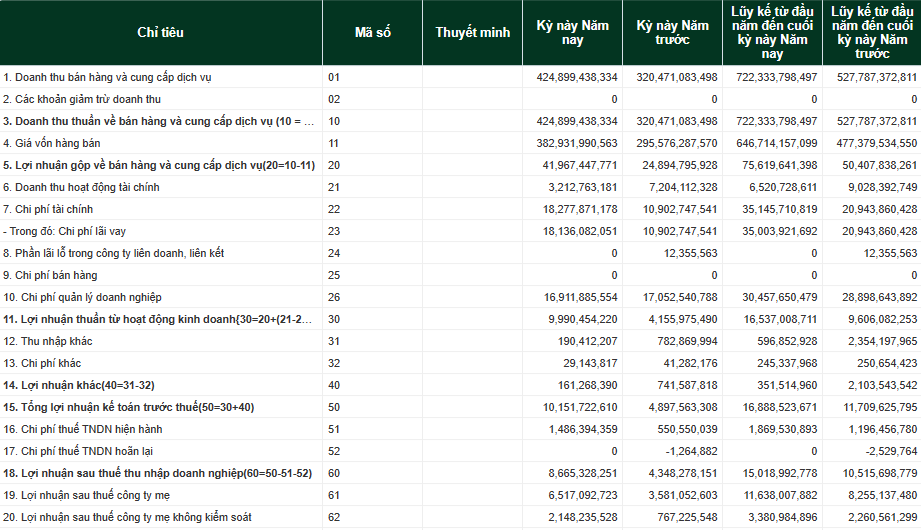
Task: Select row '14. Lợi nhuận khác(40=31-32)'
Action: coord(460,385)
